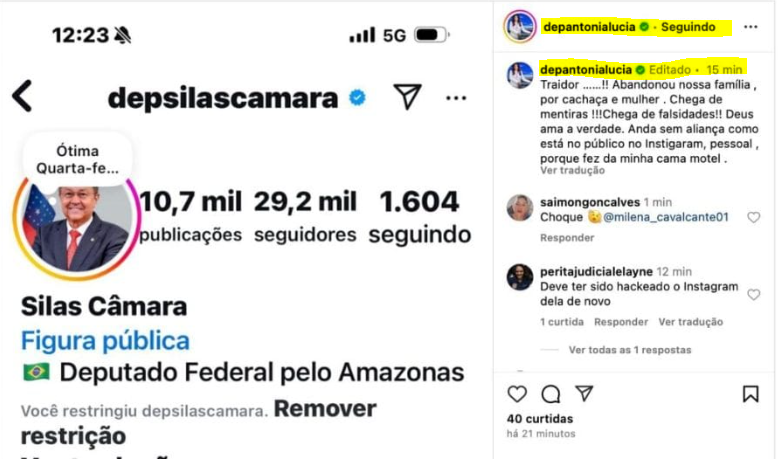Expand Ver tradução under post caption
The width and height of the screenshot is (778, 462).
572,170
